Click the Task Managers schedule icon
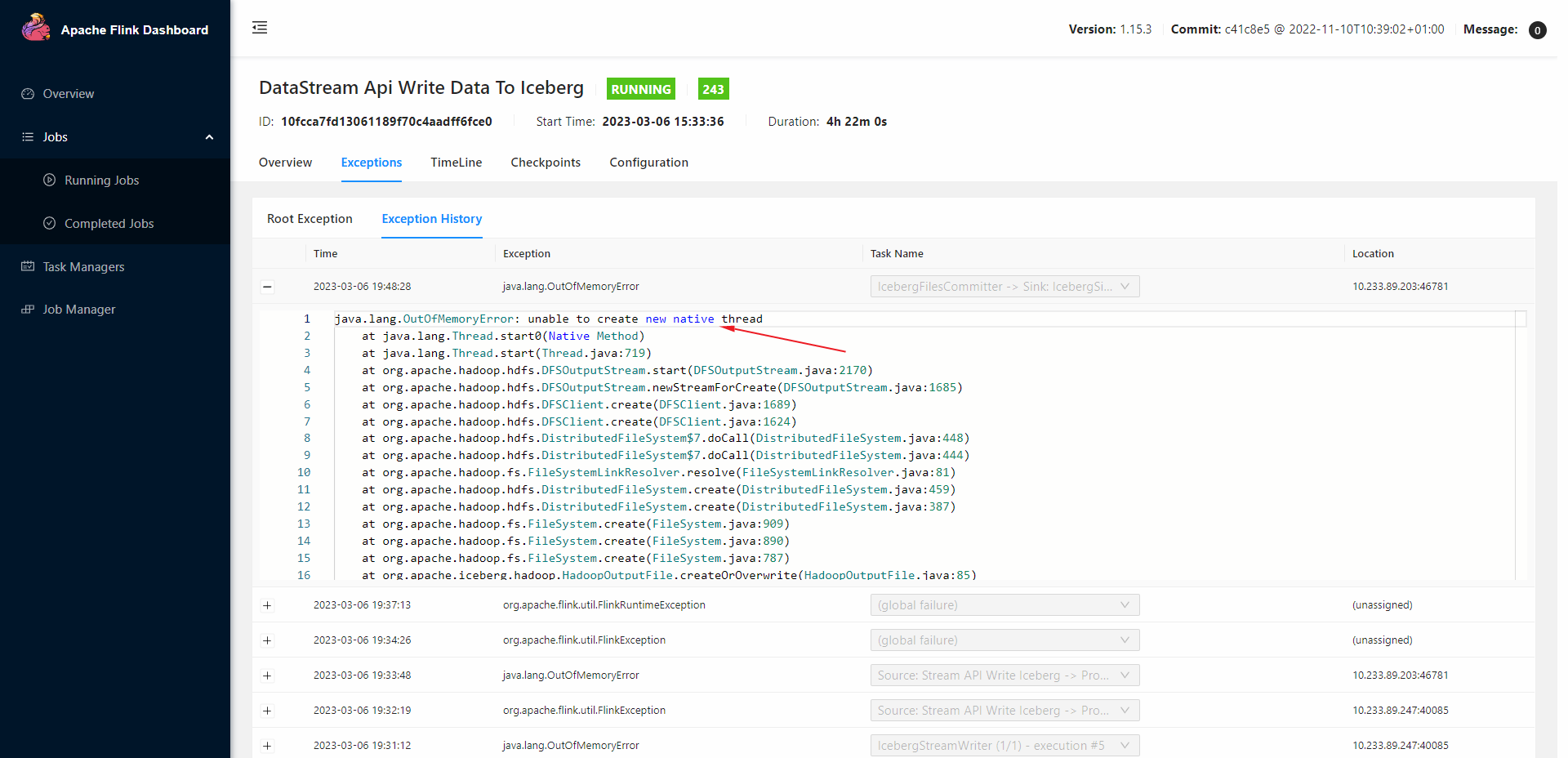 (x=28, y=266)
